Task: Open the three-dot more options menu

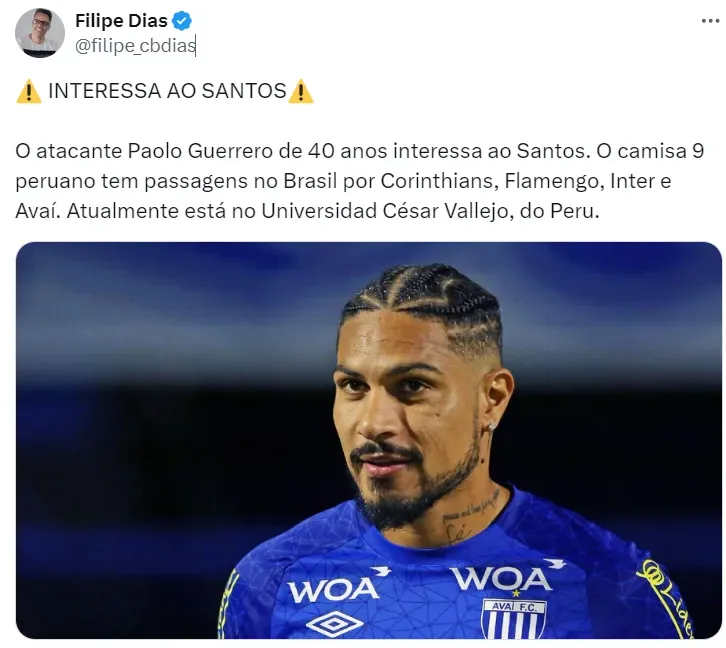Action: pos(710,21)
